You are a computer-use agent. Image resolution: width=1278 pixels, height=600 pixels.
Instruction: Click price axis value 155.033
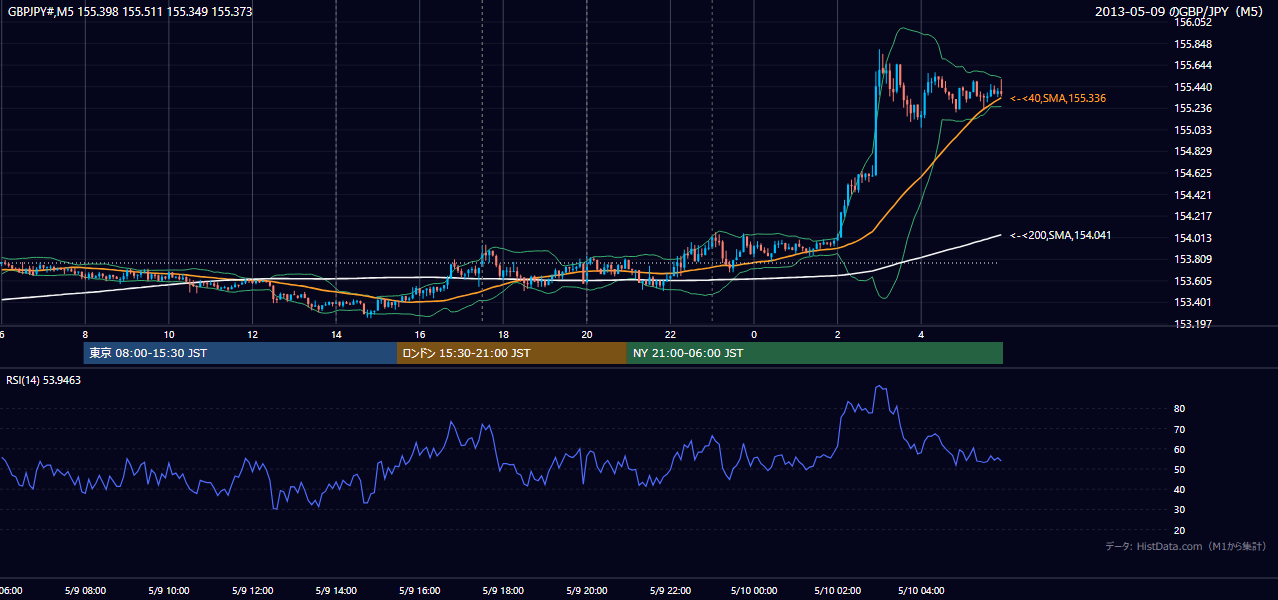[x=1194, y=130]
